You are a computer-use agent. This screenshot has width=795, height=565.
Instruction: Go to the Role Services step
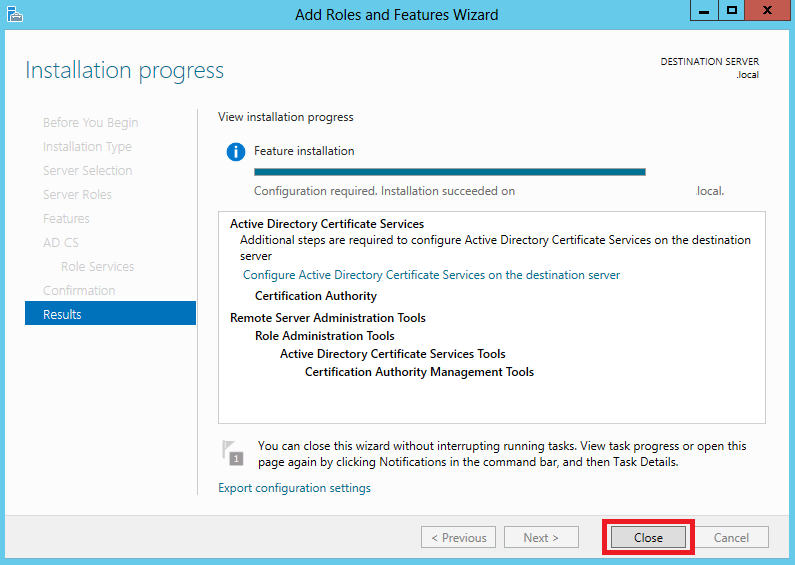click(x=97, y=266)
